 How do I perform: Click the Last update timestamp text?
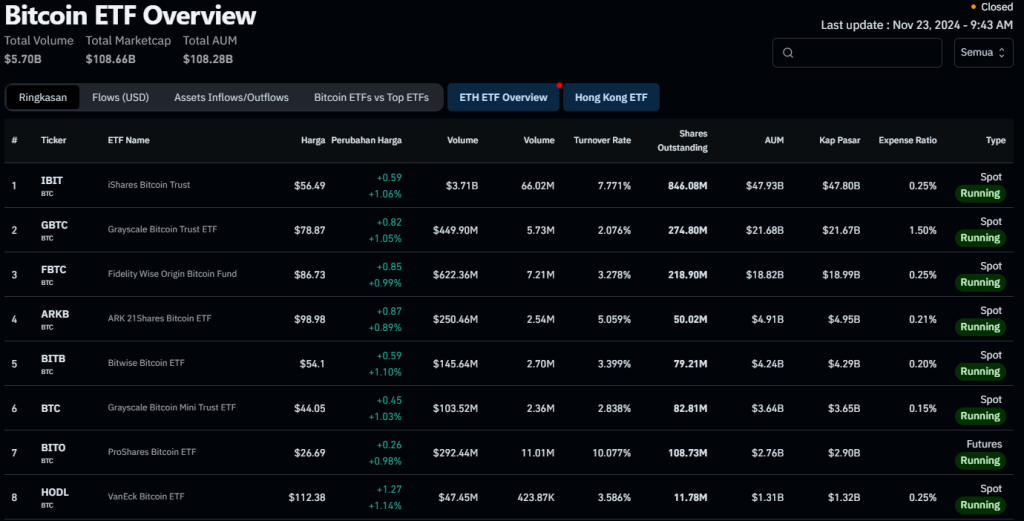pyautogui.click(x=917, y=25)
